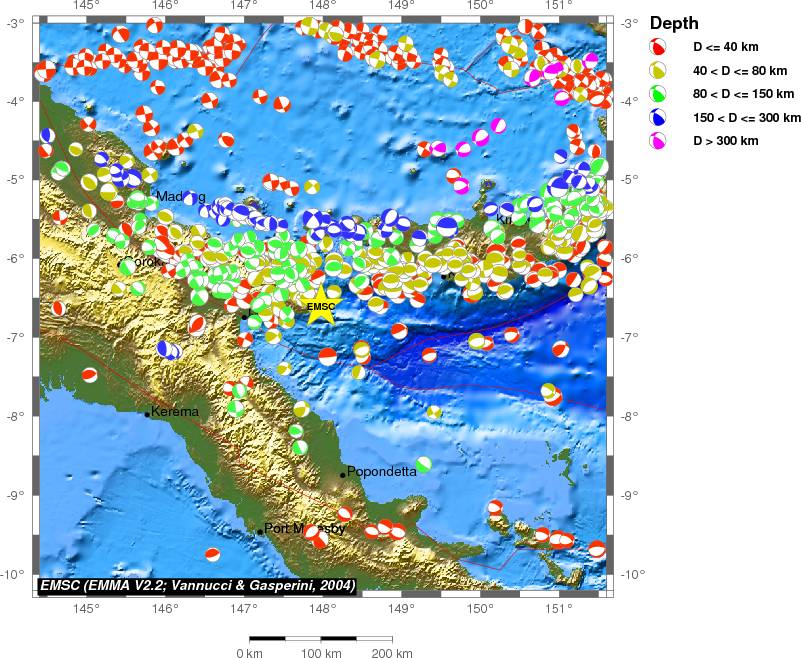Click the black city dot beside Kerema
The width and height of the screenshot is (801, 658).
click(147, 414)
